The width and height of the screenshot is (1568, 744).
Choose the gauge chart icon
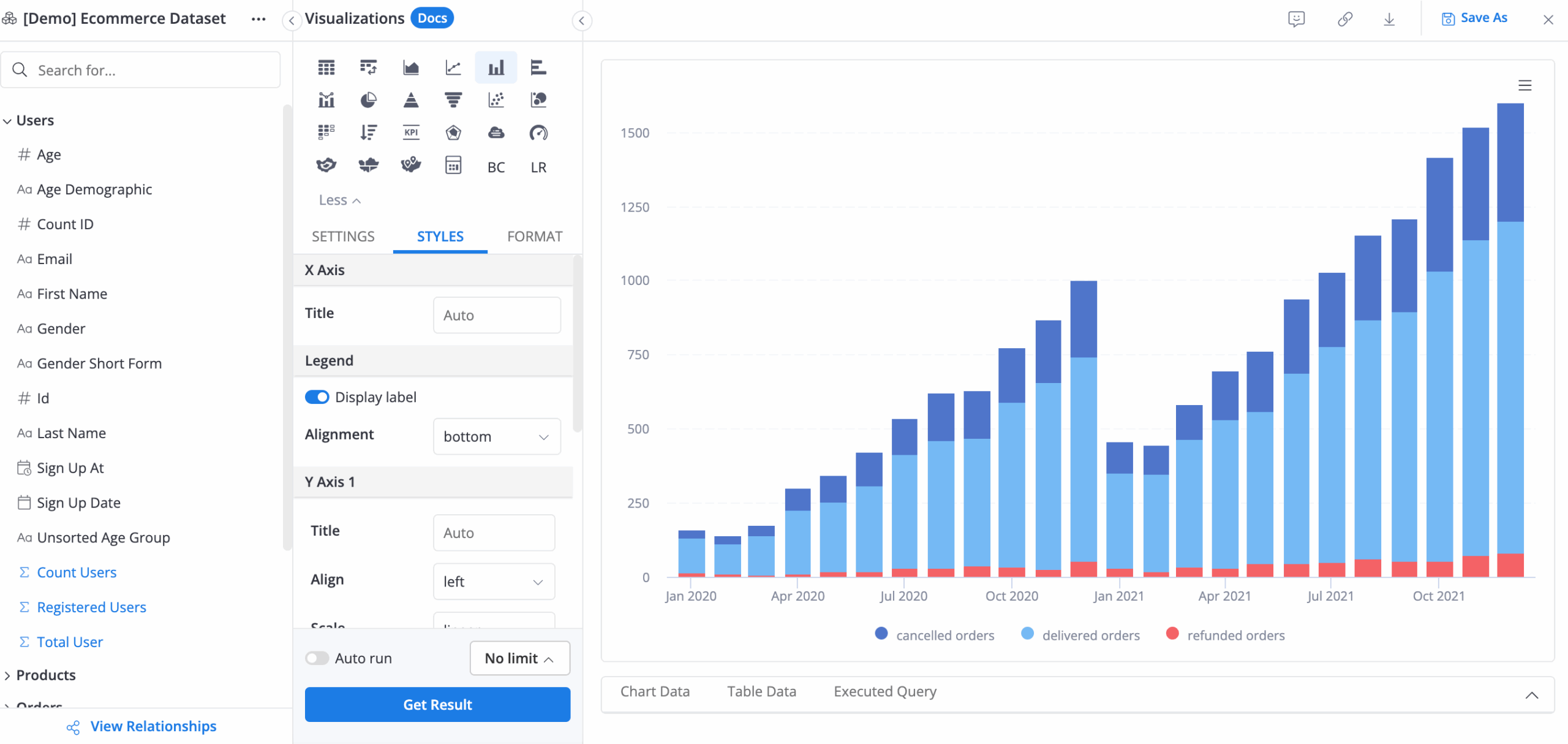[538, 132]
